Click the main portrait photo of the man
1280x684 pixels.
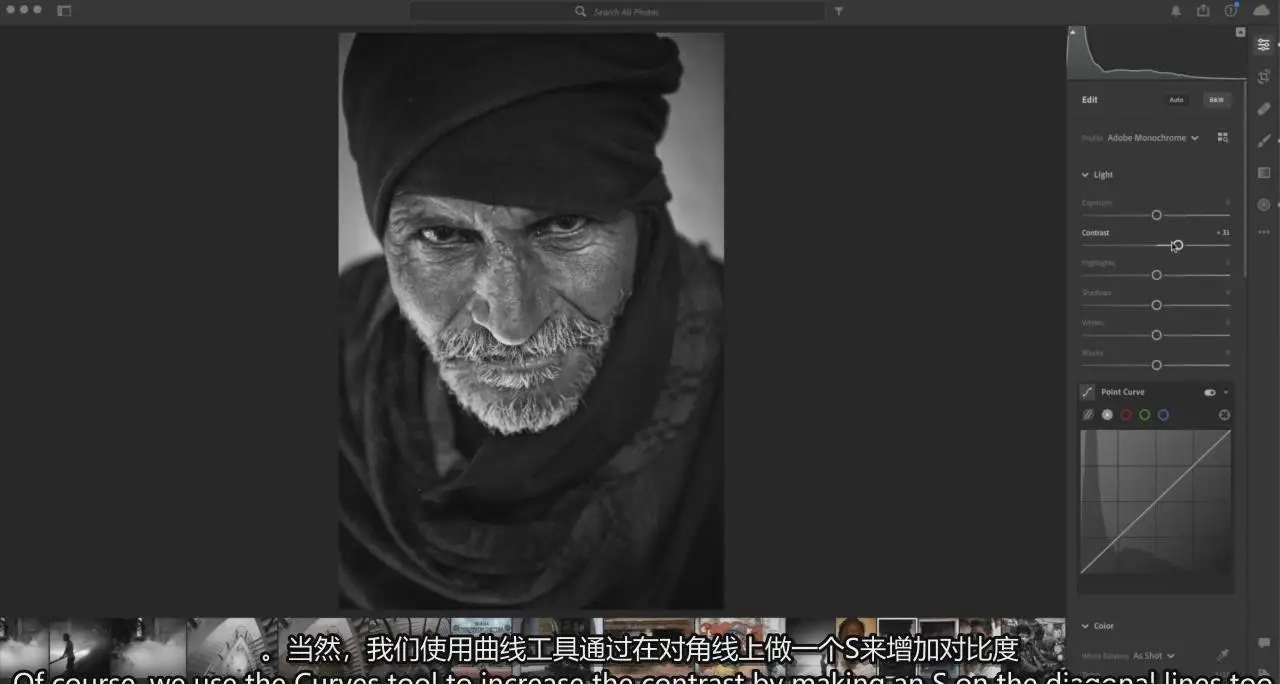point(531,321)
